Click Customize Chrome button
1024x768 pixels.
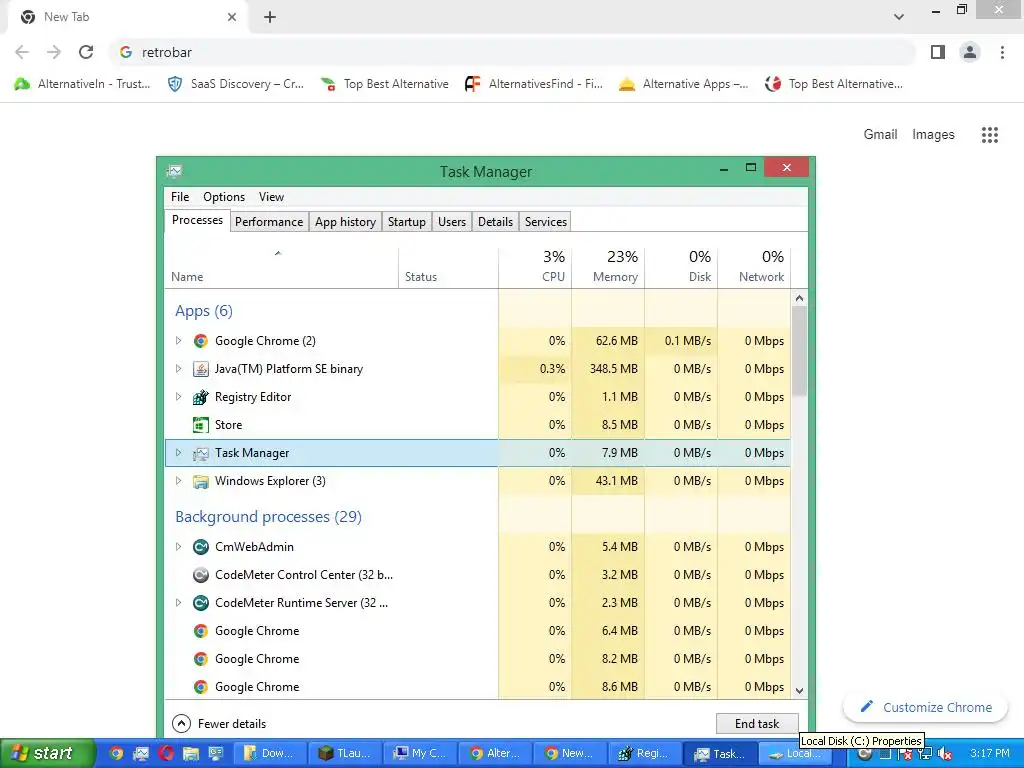coord(925,707)
